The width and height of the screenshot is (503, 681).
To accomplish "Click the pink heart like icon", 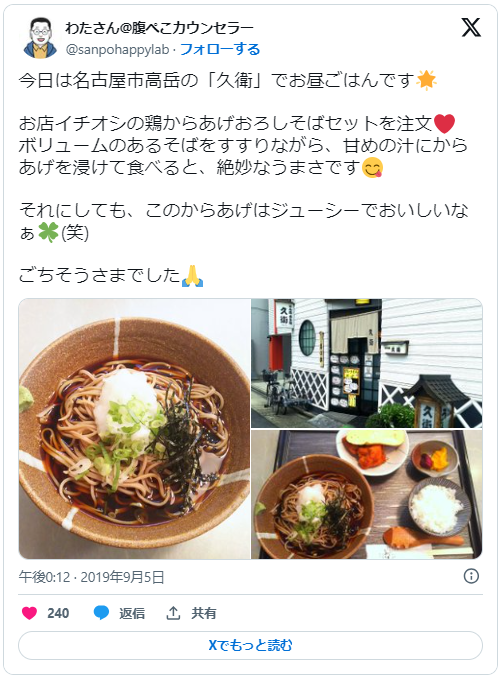I will 30,613.
